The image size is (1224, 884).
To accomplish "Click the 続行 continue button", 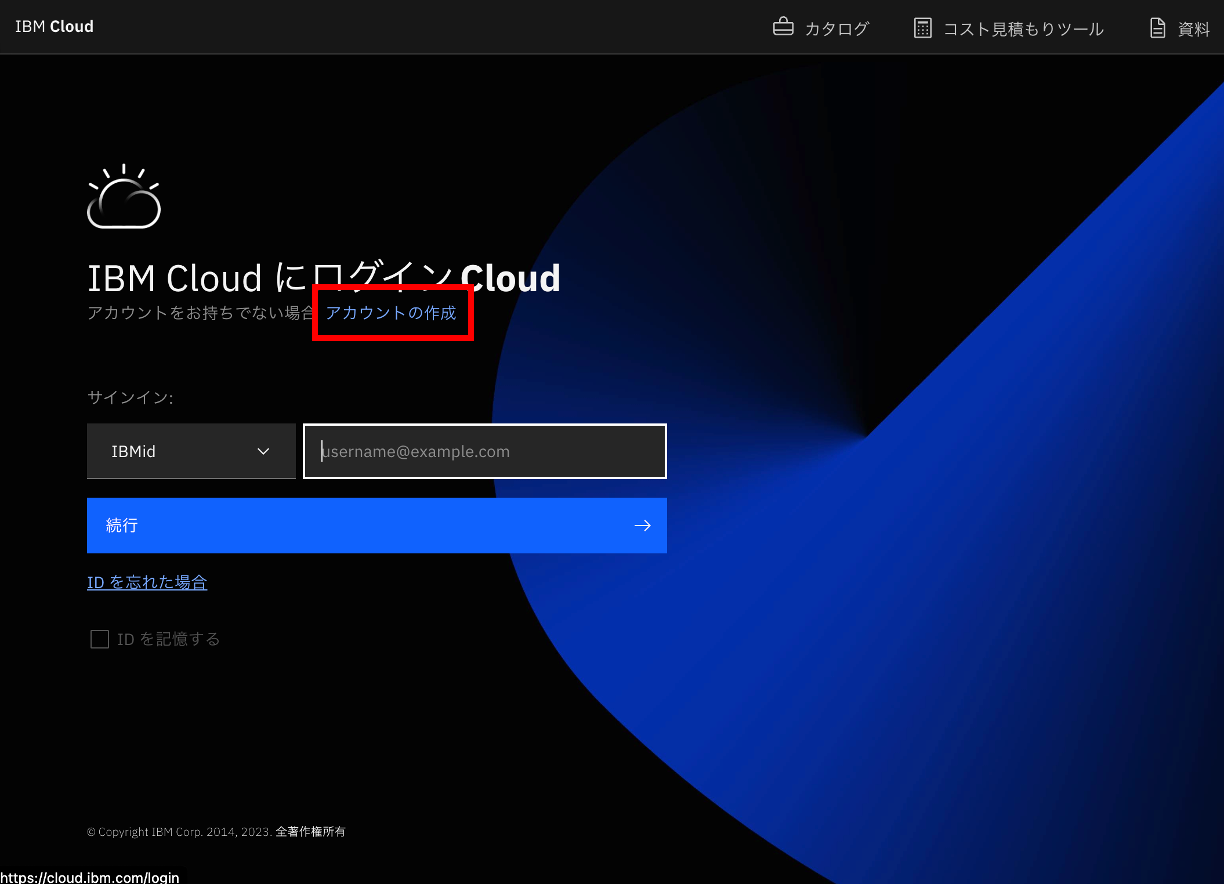I will pos(377,525).
